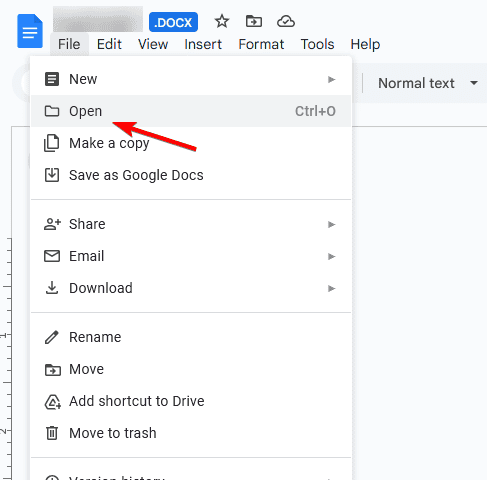
Task: Star this document
Action: point(222,22)
